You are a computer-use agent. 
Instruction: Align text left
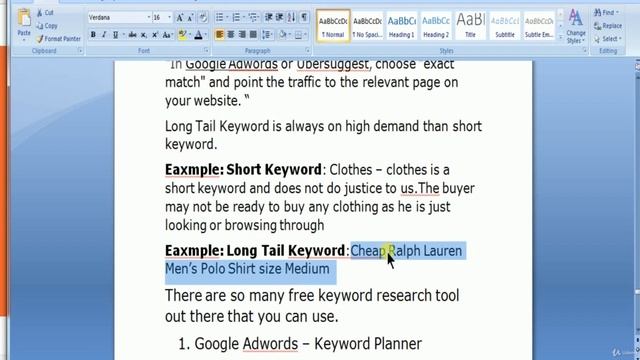point(220,35)
